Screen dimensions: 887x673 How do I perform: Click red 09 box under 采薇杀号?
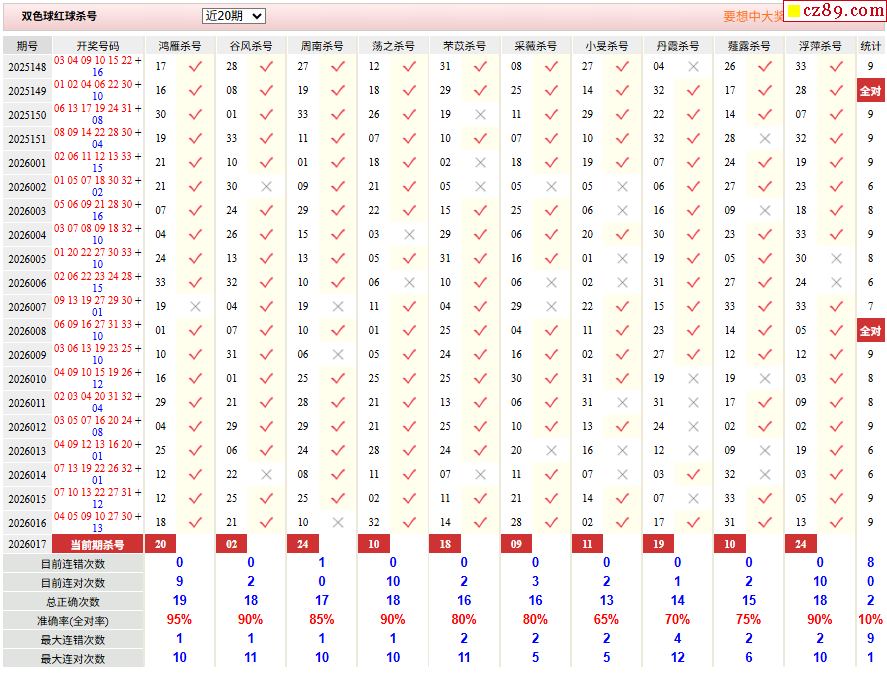coord(516,544)
